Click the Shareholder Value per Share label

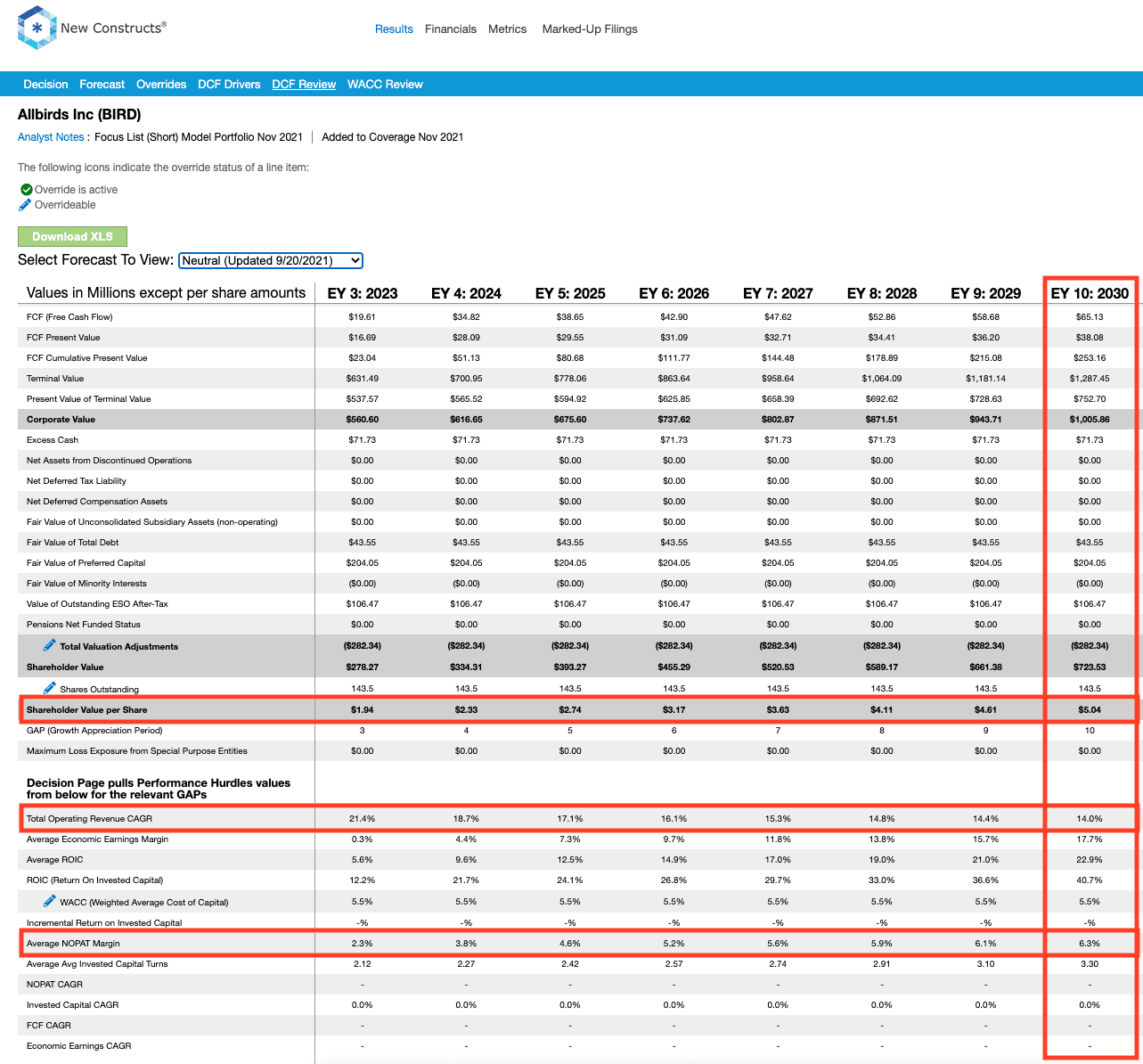pos(86,710)
